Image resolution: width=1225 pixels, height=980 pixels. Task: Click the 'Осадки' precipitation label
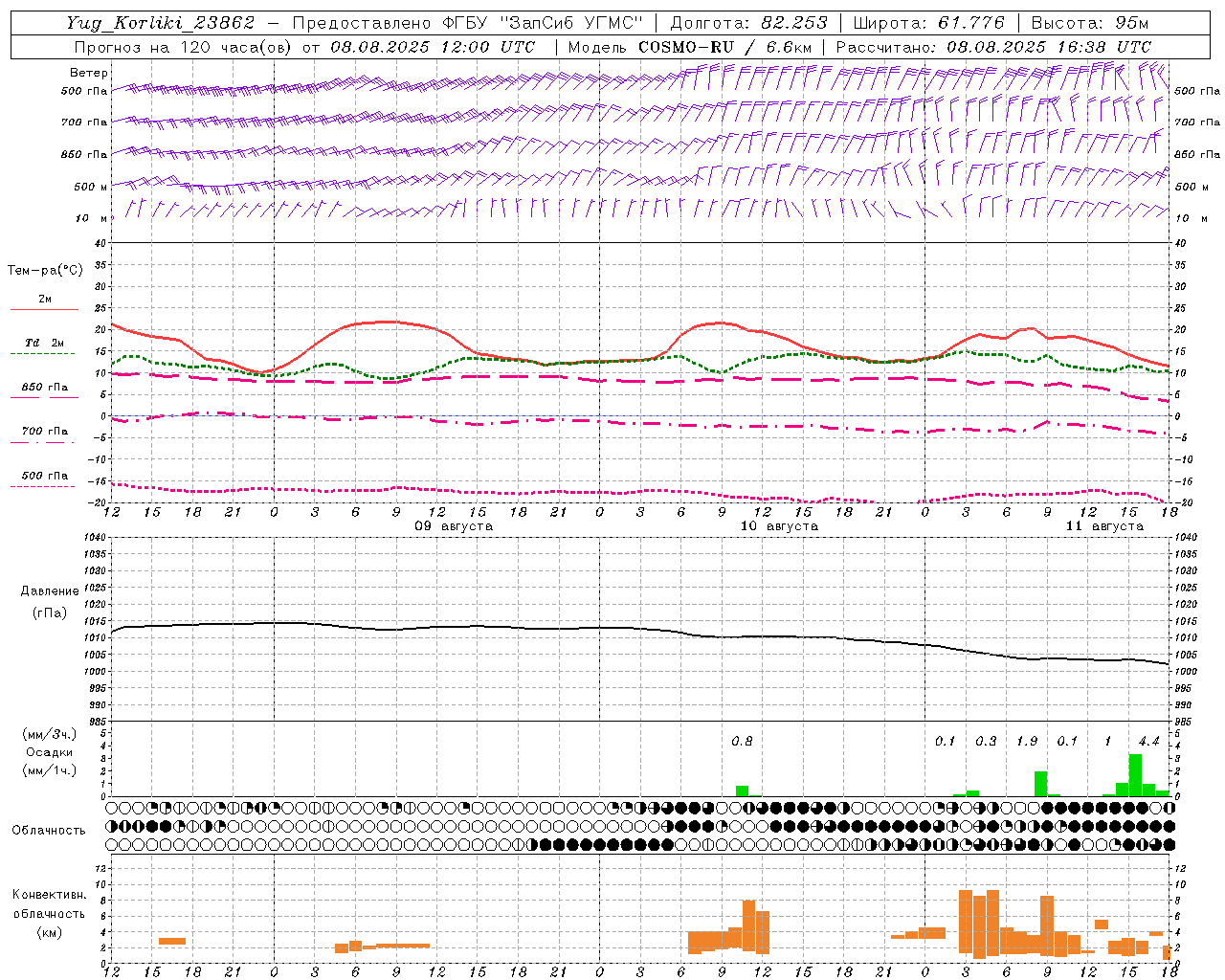(x=49, y=753)
